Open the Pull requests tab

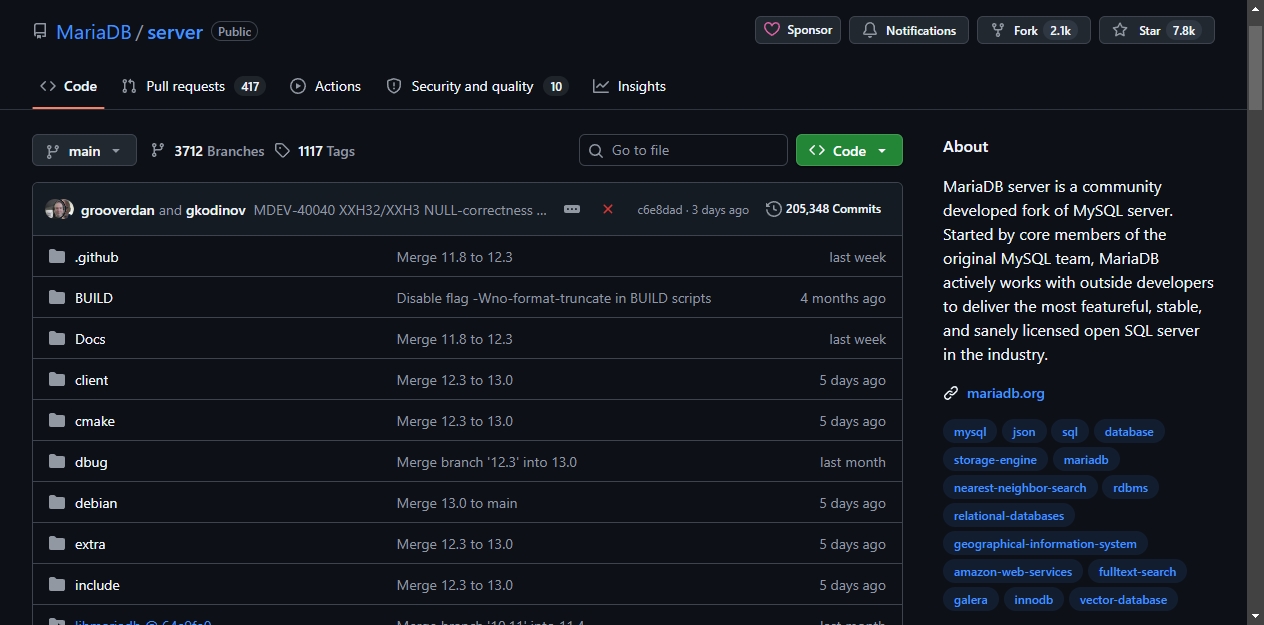tap(192, 86)
